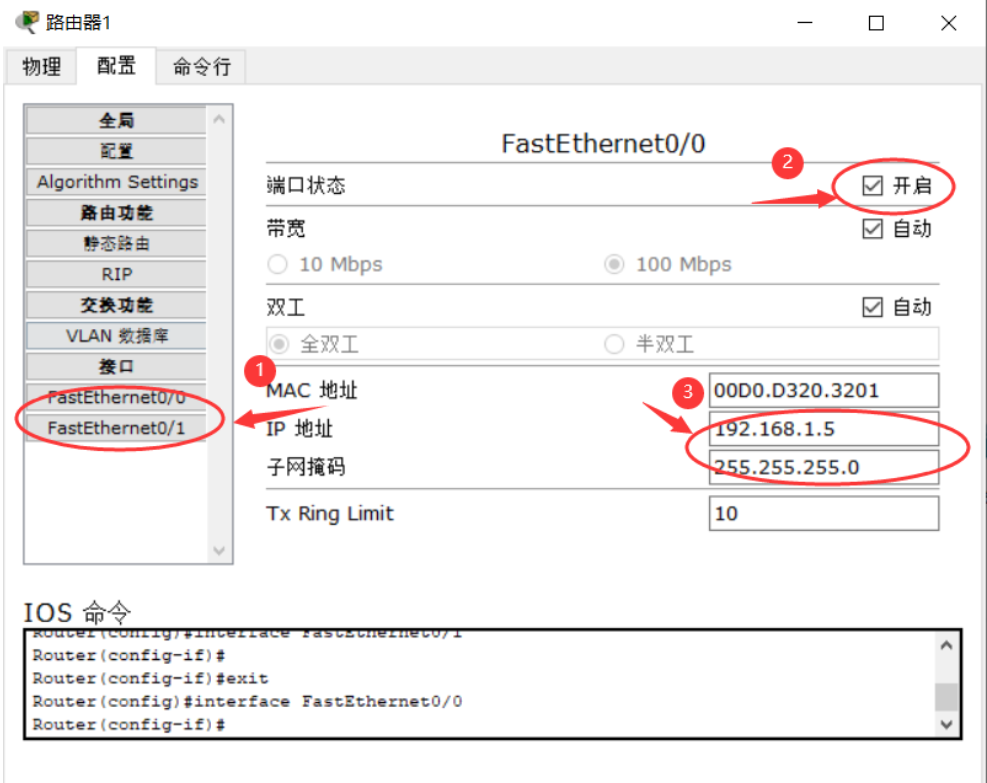Click the 路由功能 section header

(x=116, y=213)
